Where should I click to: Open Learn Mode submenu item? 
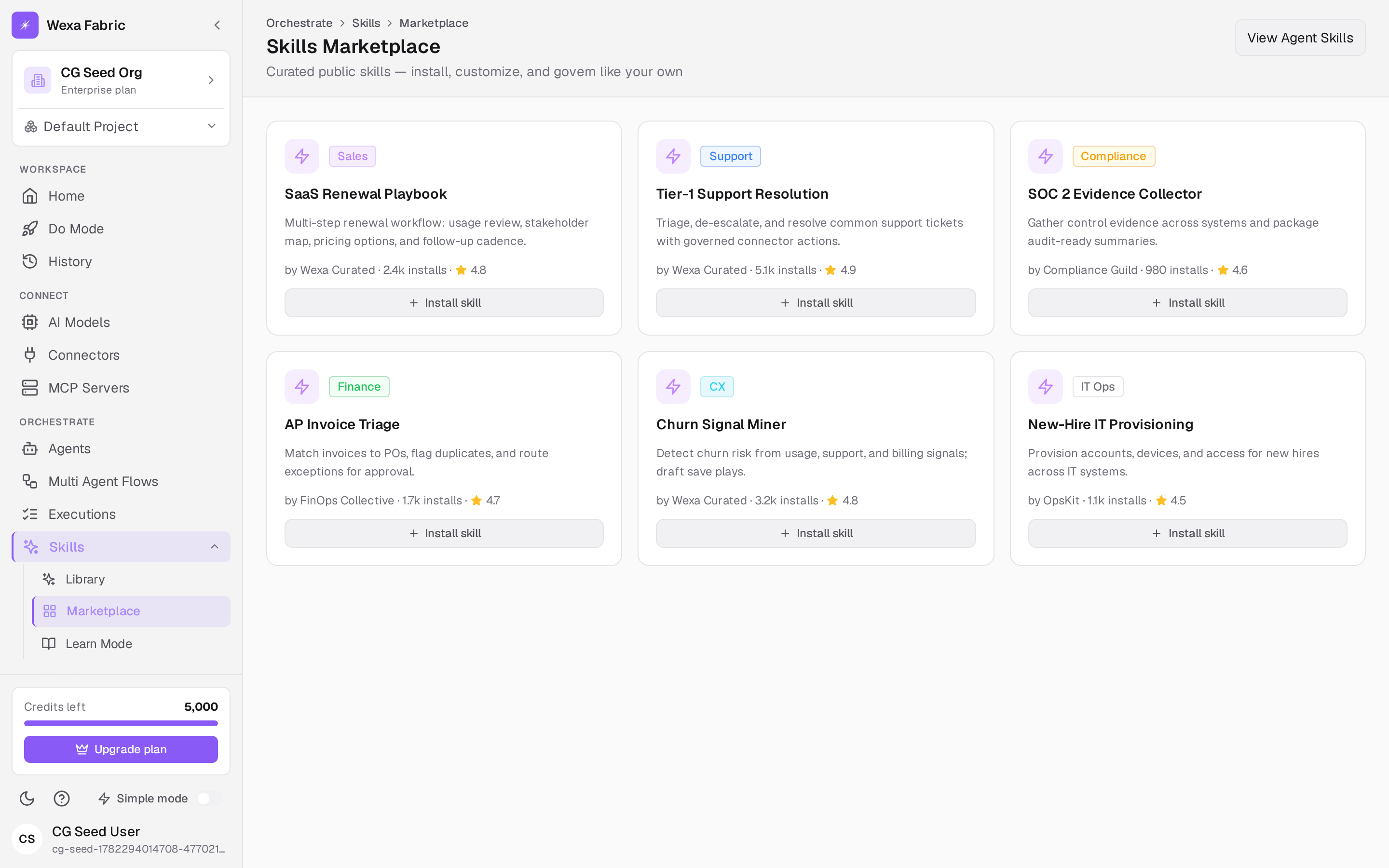[132, 644]
